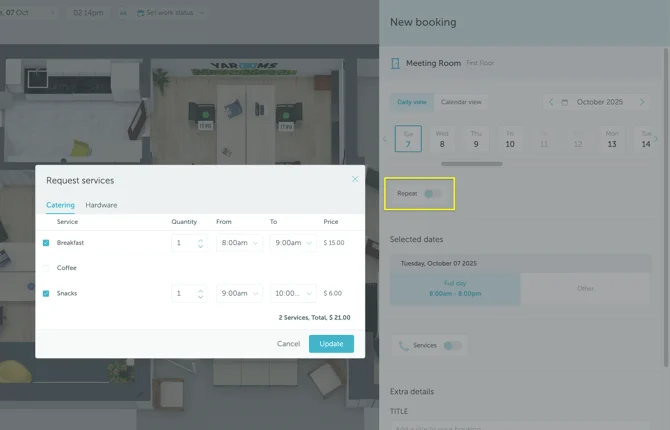Switch to Calendar view tab
This screenshot has height=430, width=670.
point(461,102)
